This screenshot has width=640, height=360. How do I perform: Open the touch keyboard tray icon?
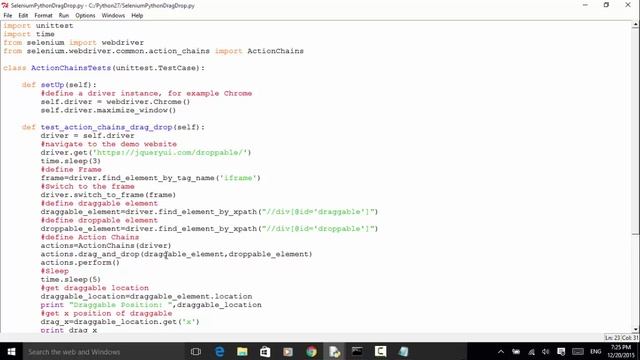pyautogui.click(x=578, y=351)
